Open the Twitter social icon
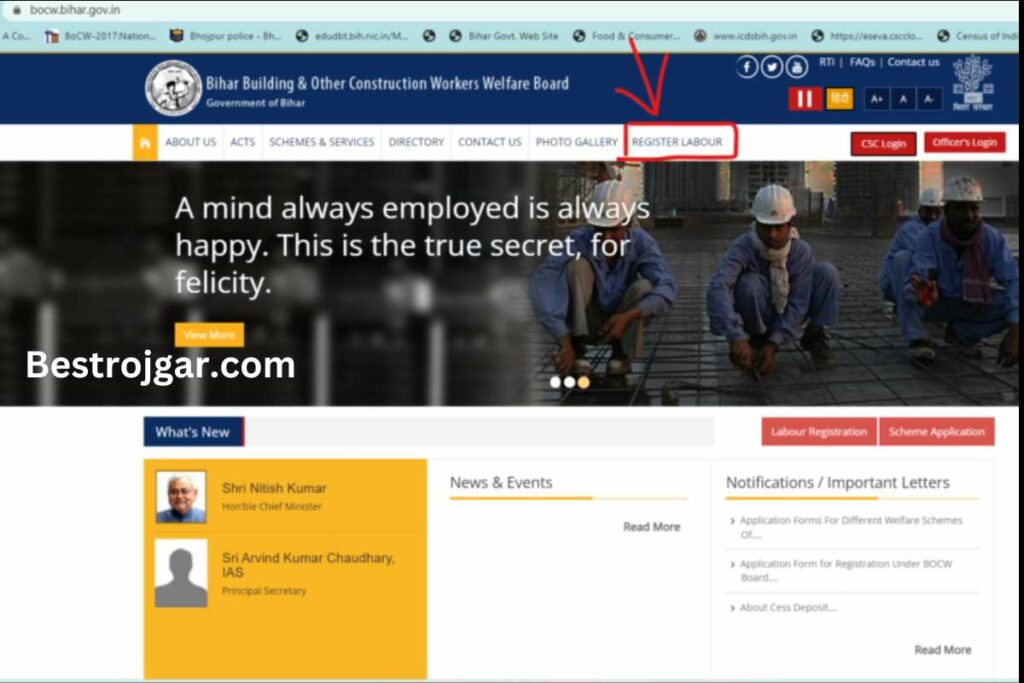The height and width of the screenshot is (683, 1024). 772,67
